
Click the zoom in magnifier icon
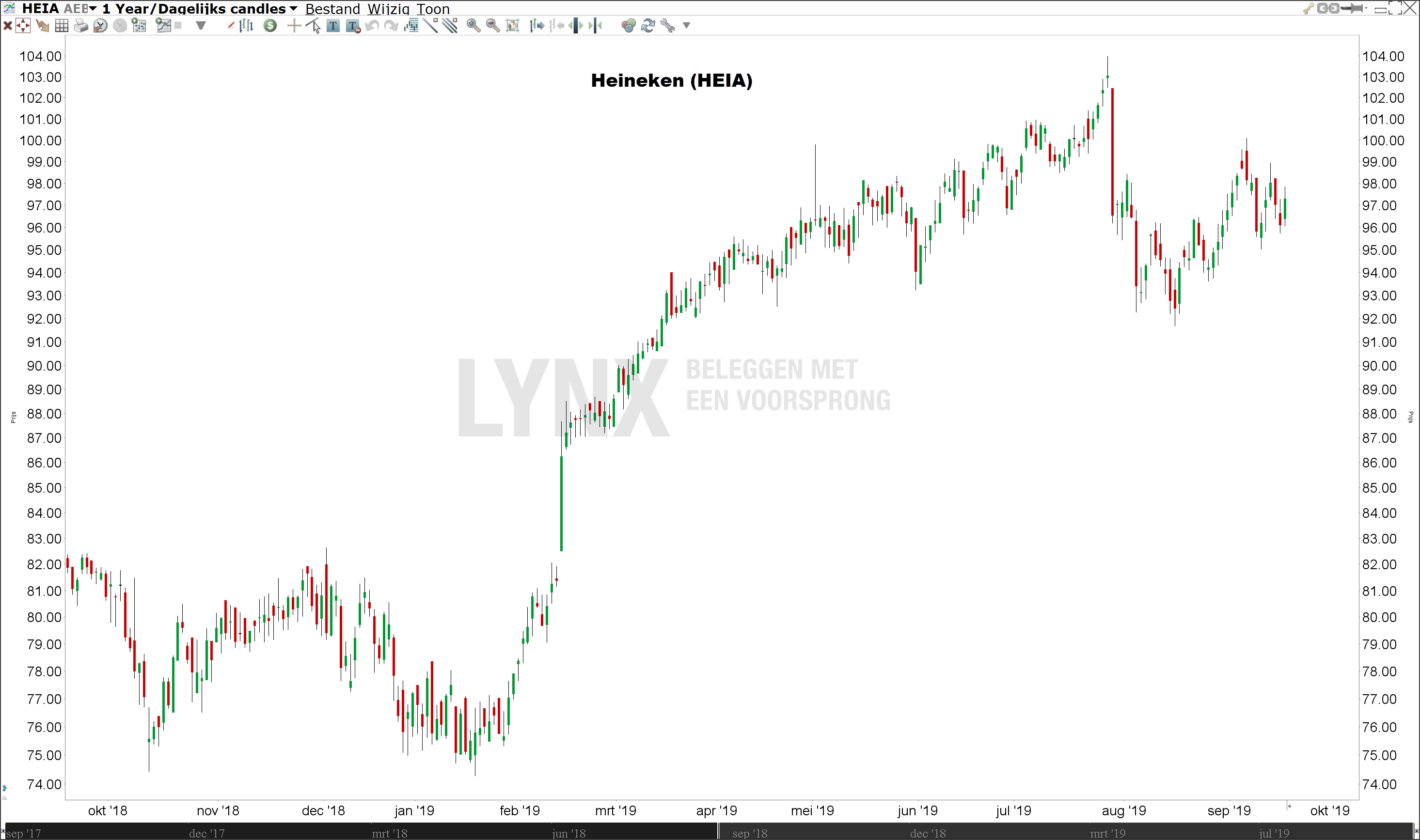click(x=473, y=26)
